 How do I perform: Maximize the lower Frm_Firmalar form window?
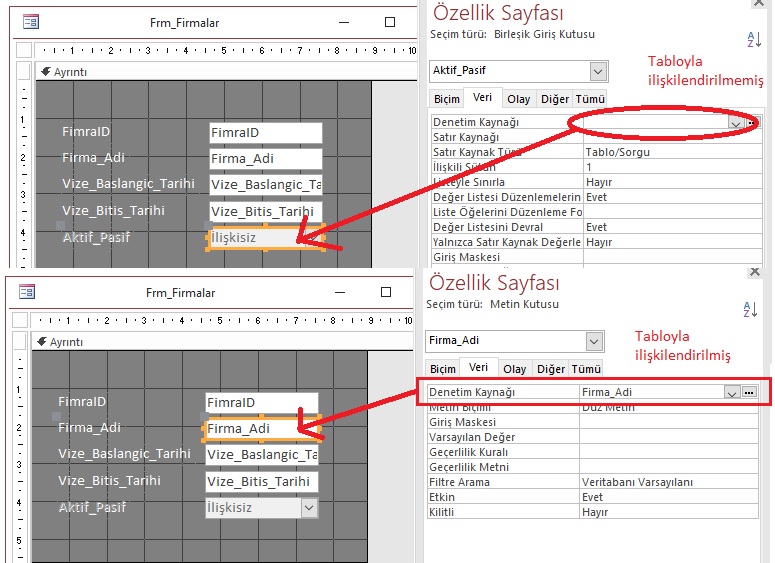click(x=386, y=292)
